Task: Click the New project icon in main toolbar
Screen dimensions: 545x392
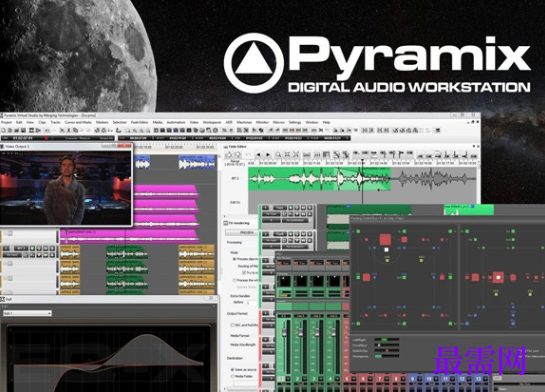Action: 3,130
